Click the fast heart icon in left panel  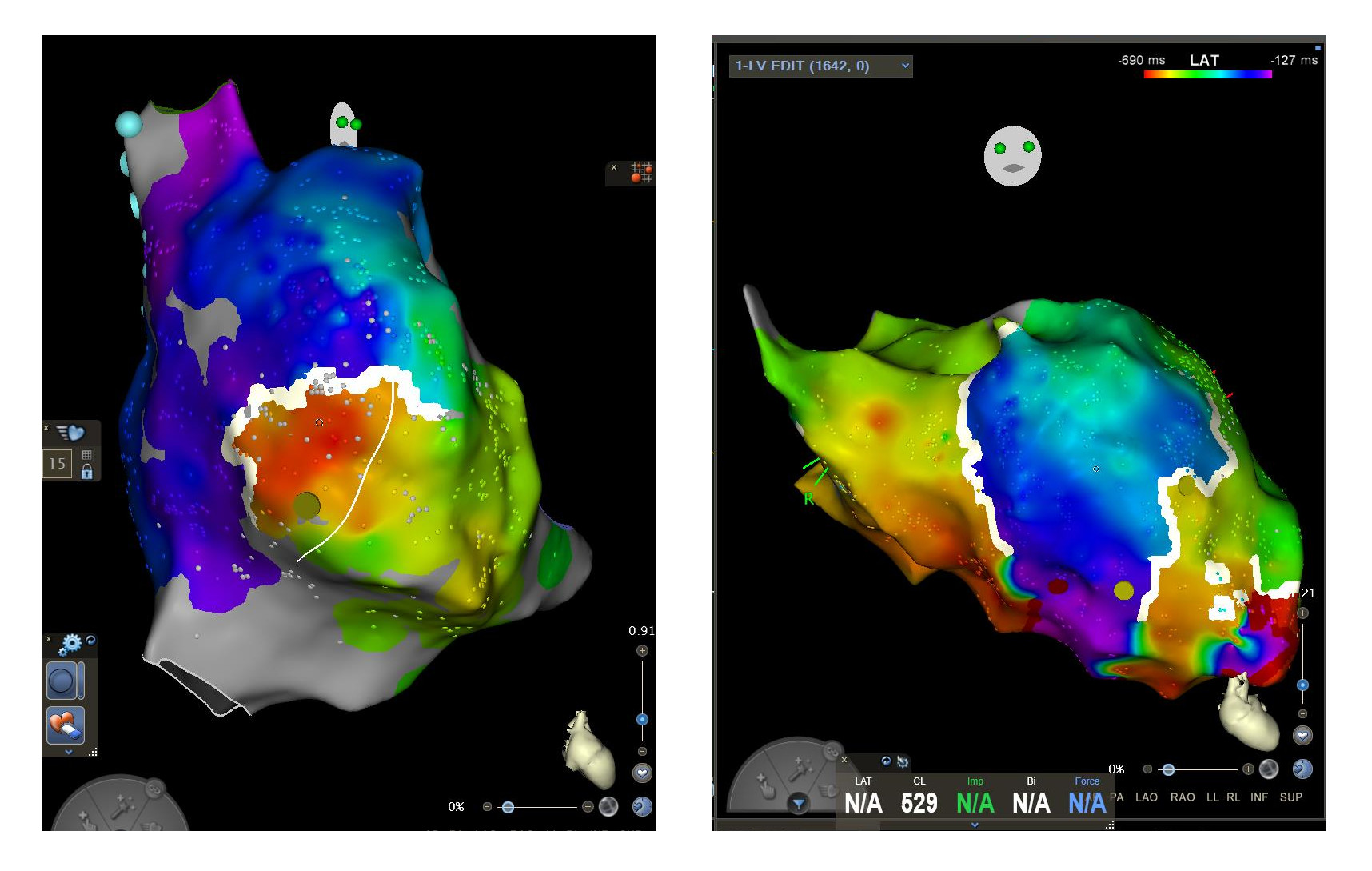point(72,433)
